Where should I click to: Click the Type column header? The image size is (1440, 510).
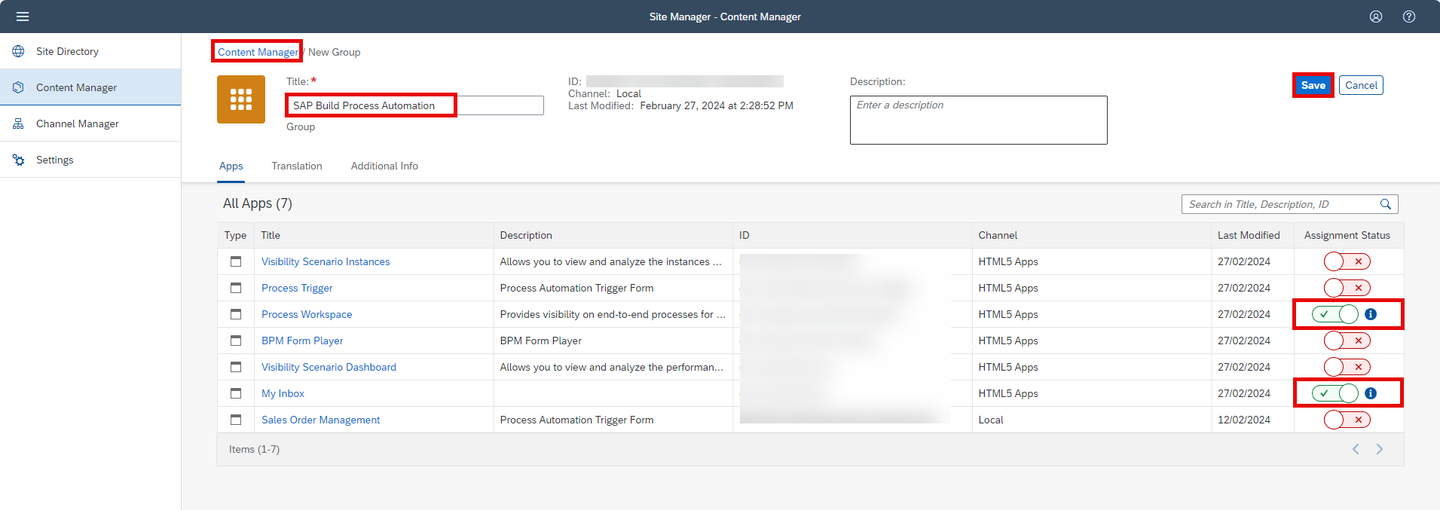pyautogui.click(x=235, y=235)
